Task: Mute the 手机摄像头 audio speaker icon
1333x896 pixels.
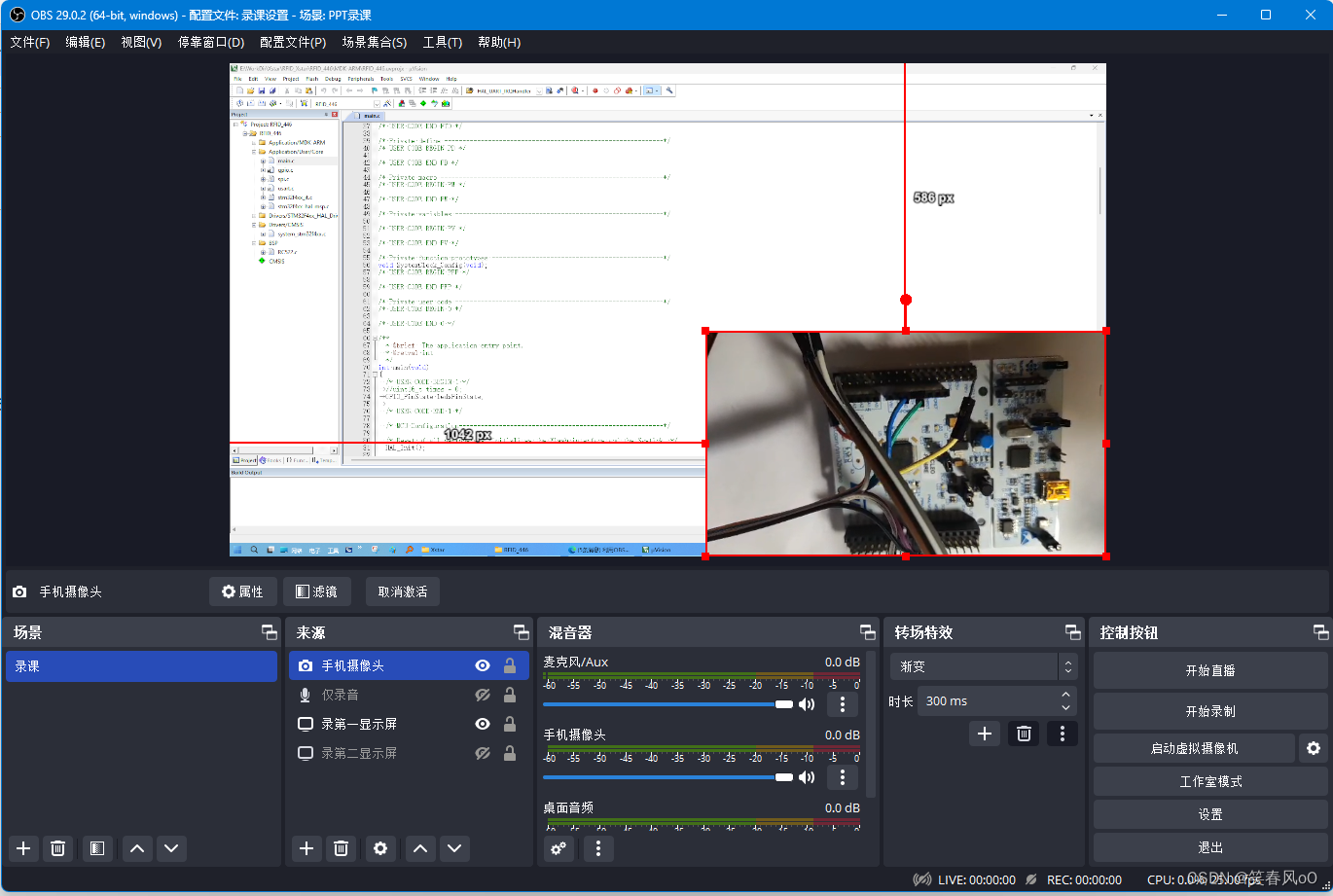Action: click(x=807, y=776)
